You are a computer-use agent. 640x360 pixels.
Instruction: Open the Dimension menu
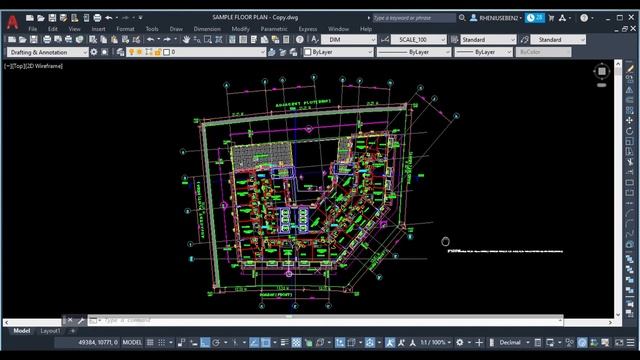click(x=207, y=29)
